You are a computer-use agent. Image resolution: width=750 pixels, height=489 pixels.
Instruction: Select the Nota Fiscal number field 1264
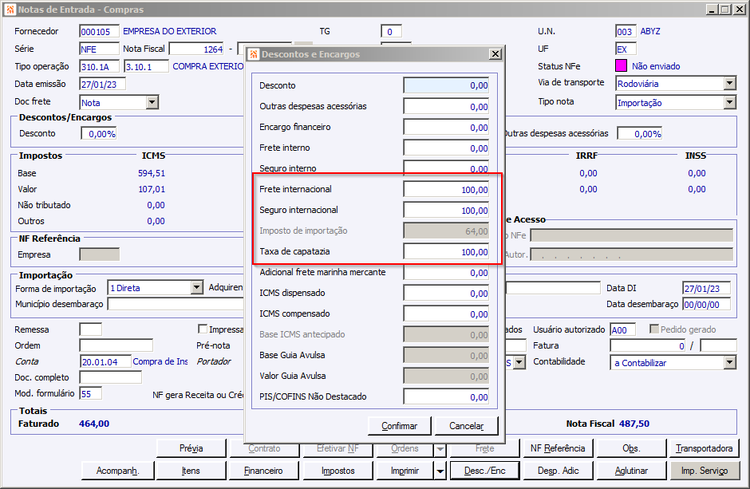[197, 49]
